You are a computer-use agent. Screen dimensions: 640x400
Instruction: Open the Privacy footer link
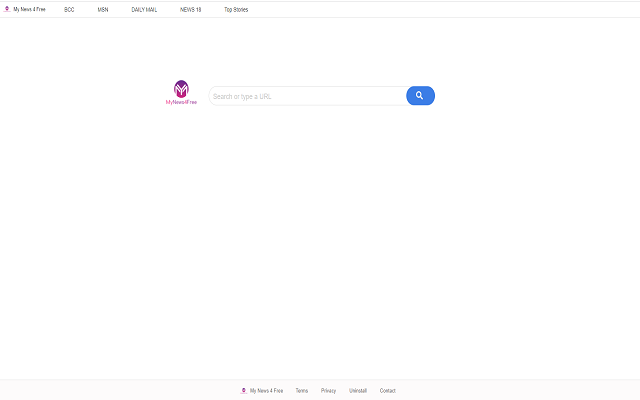(328, 391)
